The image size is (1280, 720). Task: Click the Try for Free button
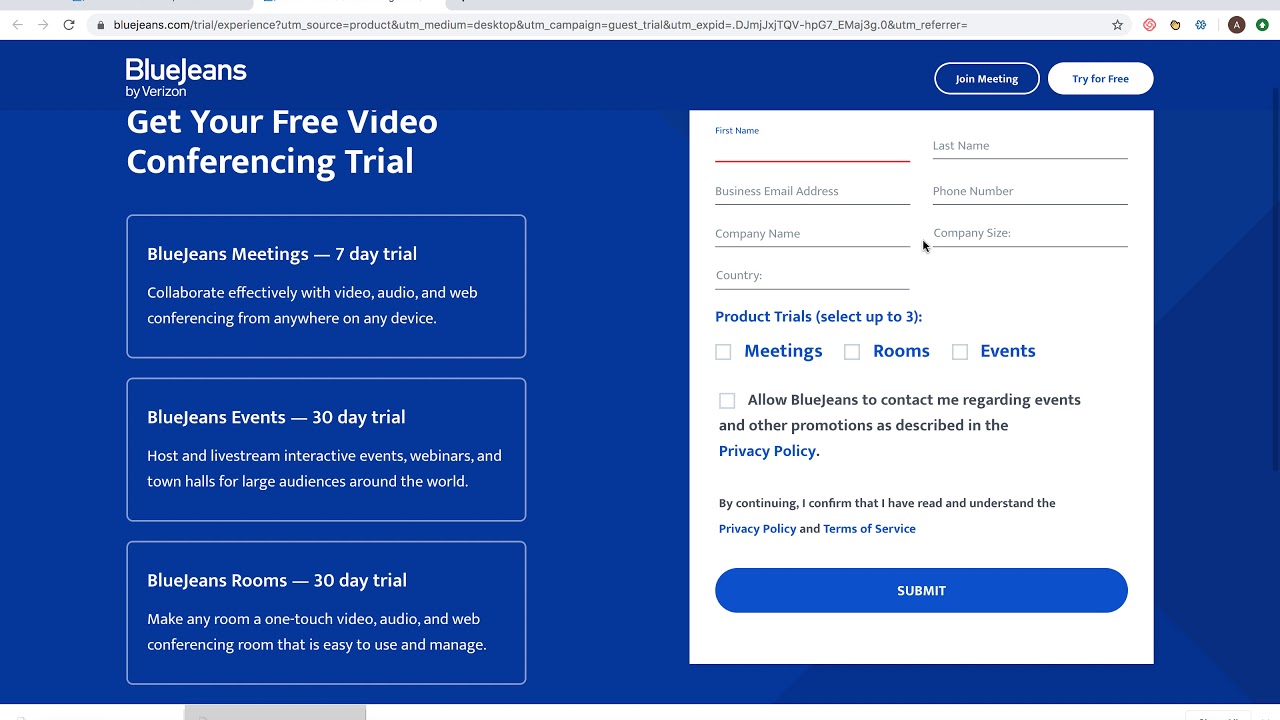tap(1101, 79)
